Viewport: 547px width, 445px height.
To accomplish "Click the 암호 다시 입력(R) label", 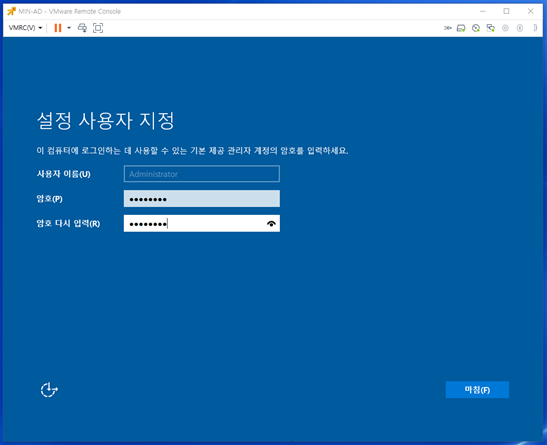I will click(x=68, y=224).
